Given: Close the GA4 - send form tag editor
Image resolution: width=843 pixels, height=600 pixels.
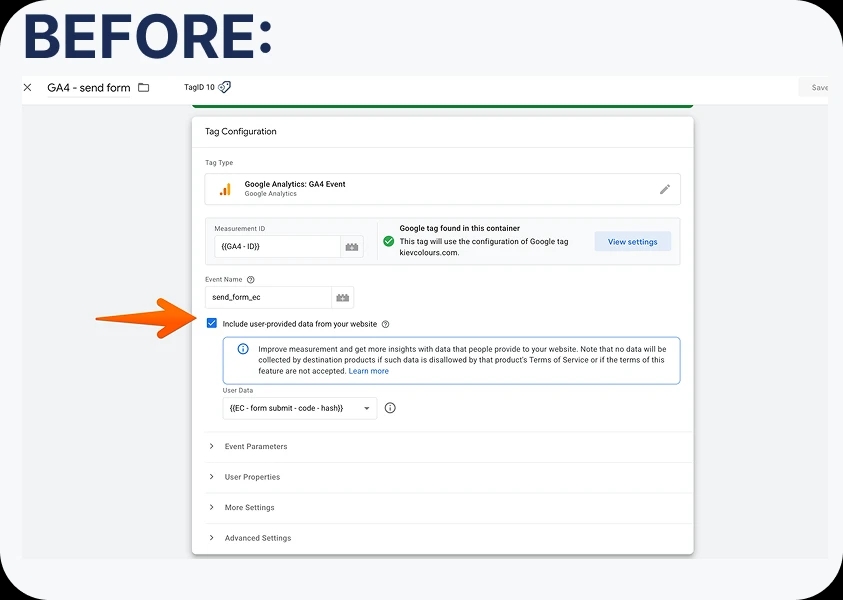Looking at the screenshot, I should tap(28, 87).
